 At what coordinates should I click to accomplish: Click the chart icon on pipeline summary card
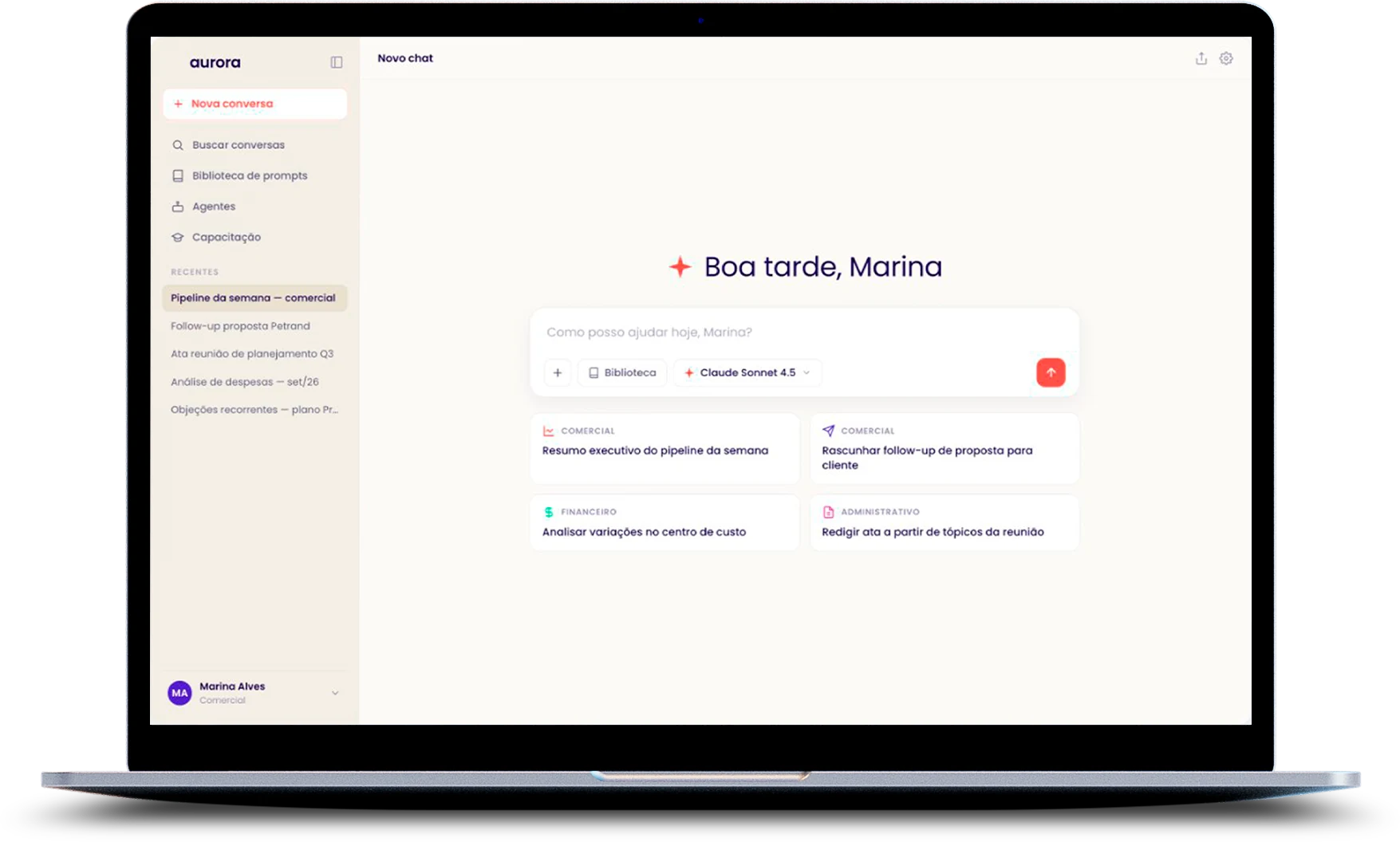click(549, 431)
